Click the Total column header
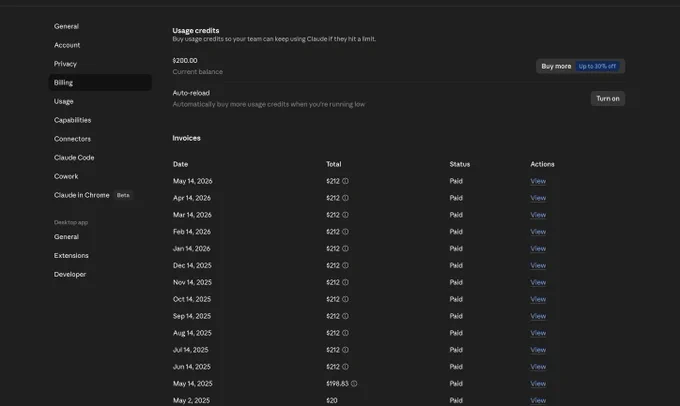 pos(333,164)
